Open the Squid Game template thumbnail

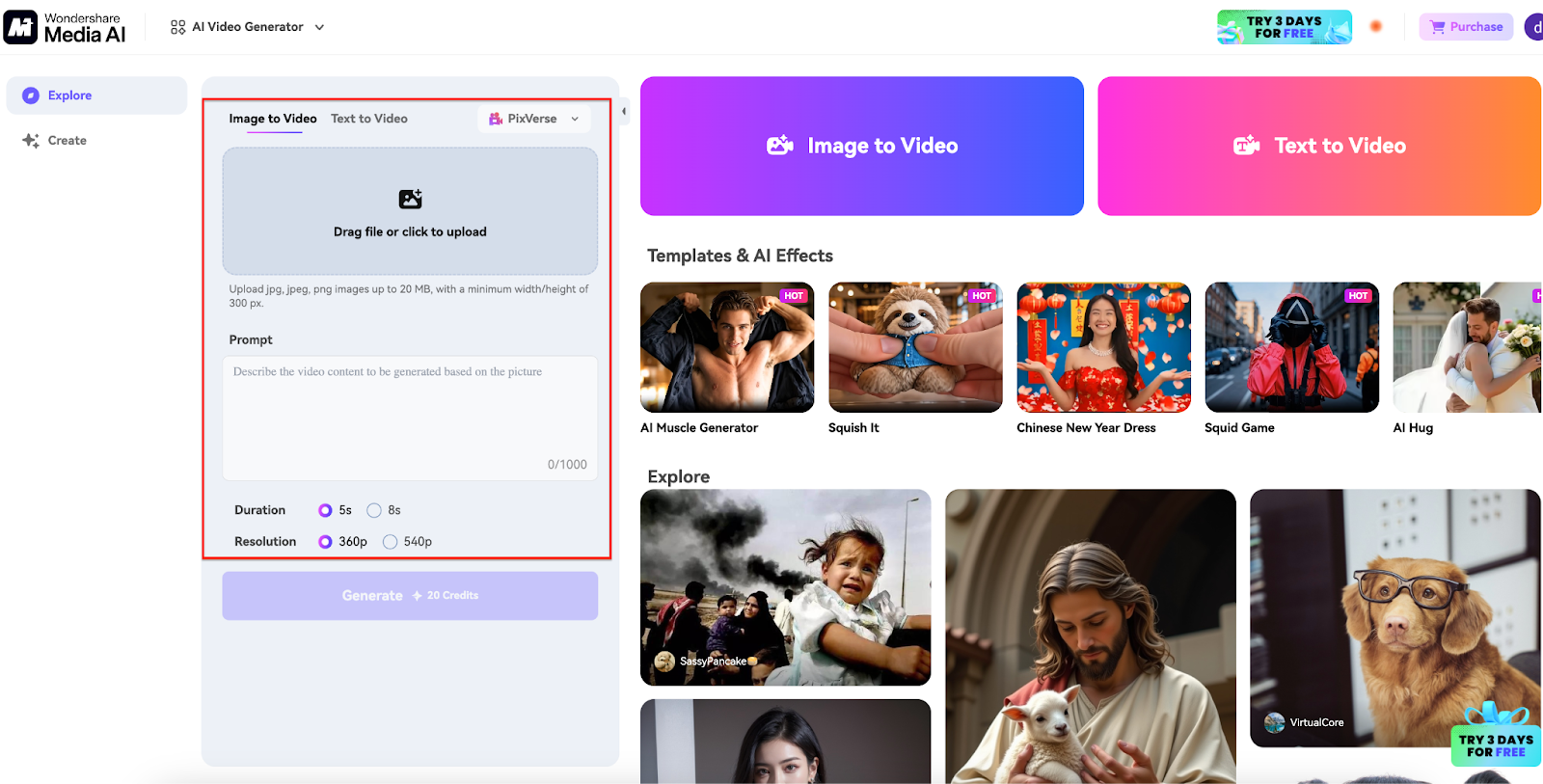[1291, 347]
